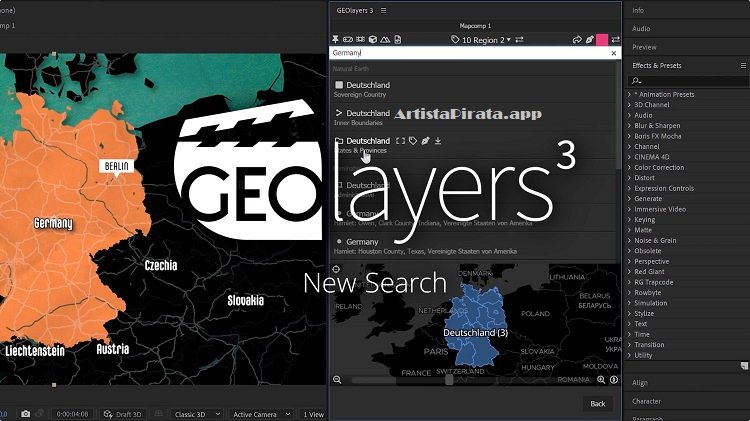The image size is (750, 421).
Task: Click the 3D cube icon in GEOlayers toolbar
Action: 373,39
